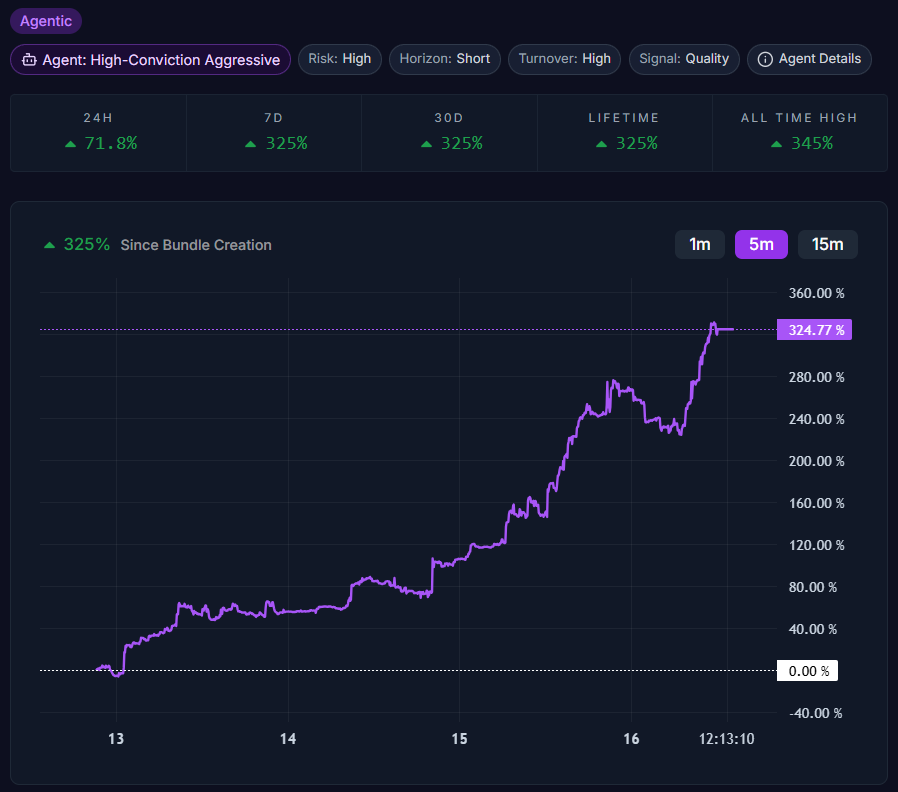Open Agent Details

tap(809, 59)
